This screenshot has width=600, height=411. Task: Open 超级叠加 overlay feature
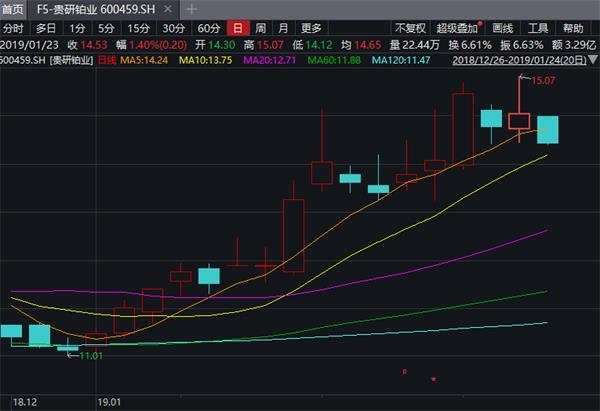coord(457,28)
